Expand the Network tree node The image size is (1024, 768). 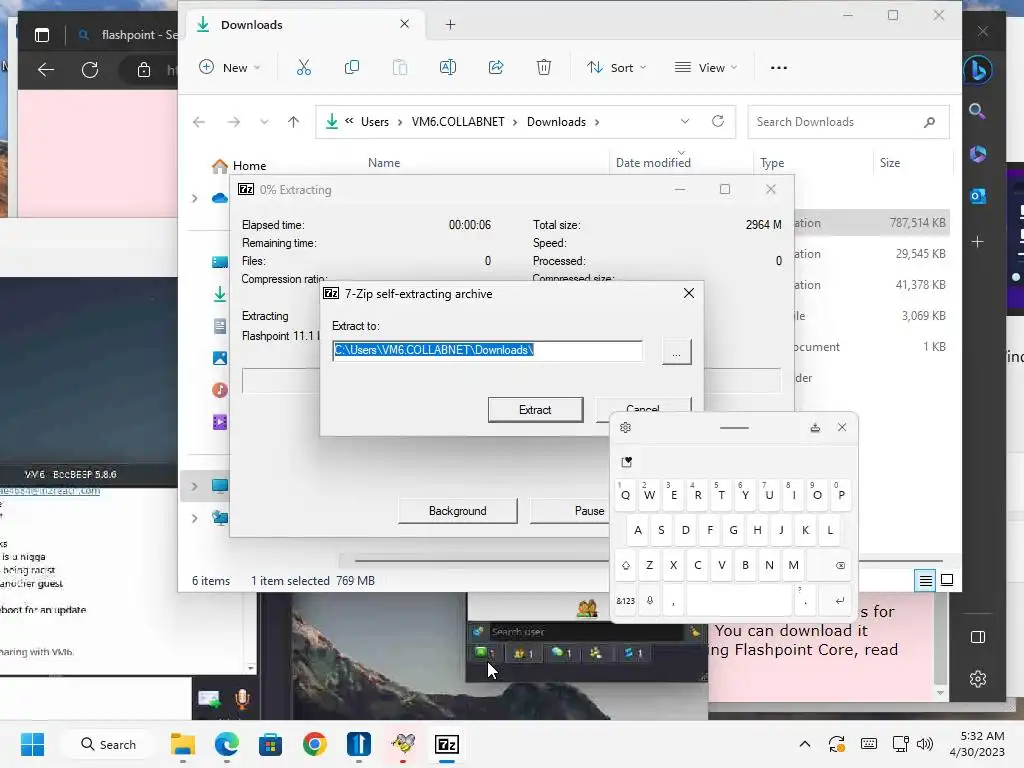point(194,519)
